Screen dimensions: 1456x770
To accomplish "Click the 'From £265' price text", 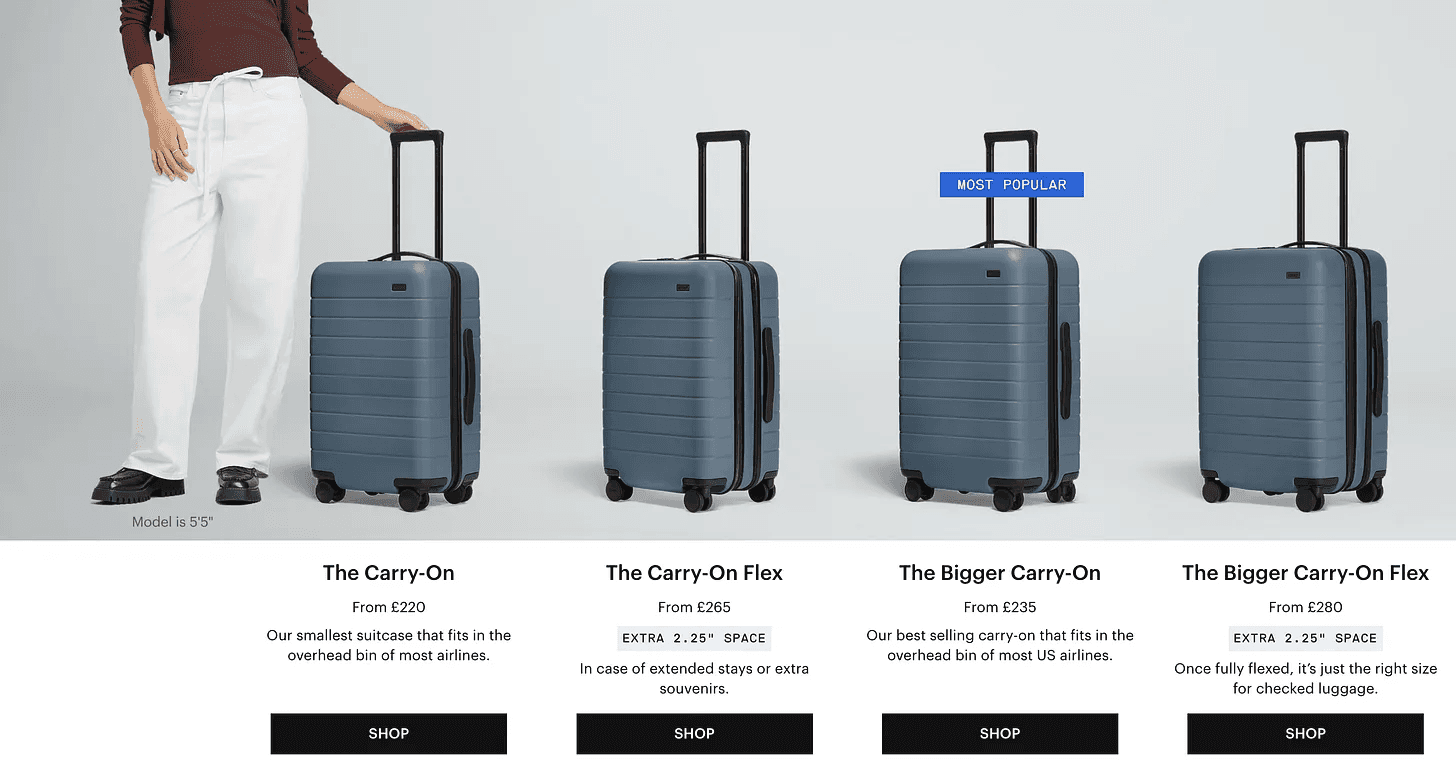I will [x=694, y=607].
